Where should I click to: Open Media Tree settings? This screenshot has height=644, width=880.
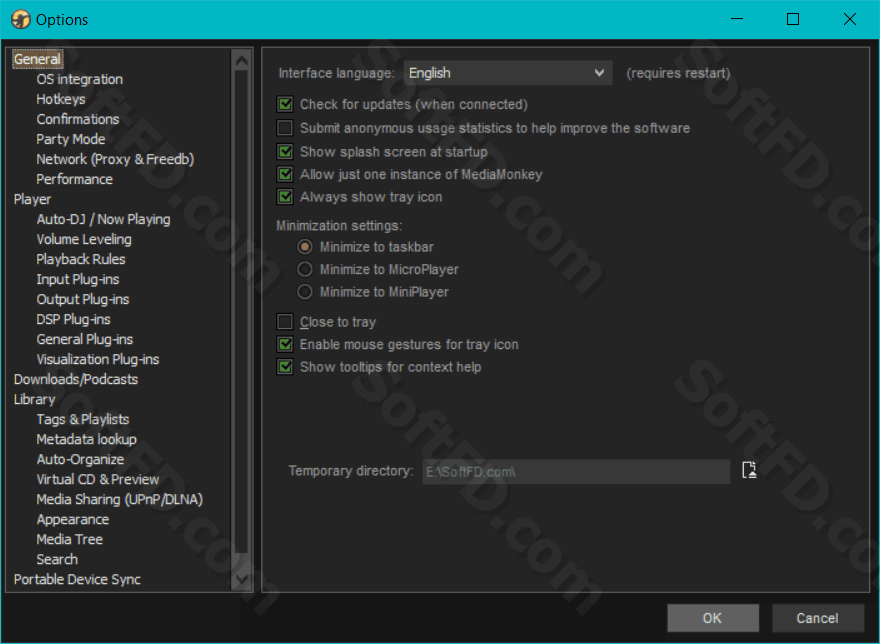[x=70, y=540]
